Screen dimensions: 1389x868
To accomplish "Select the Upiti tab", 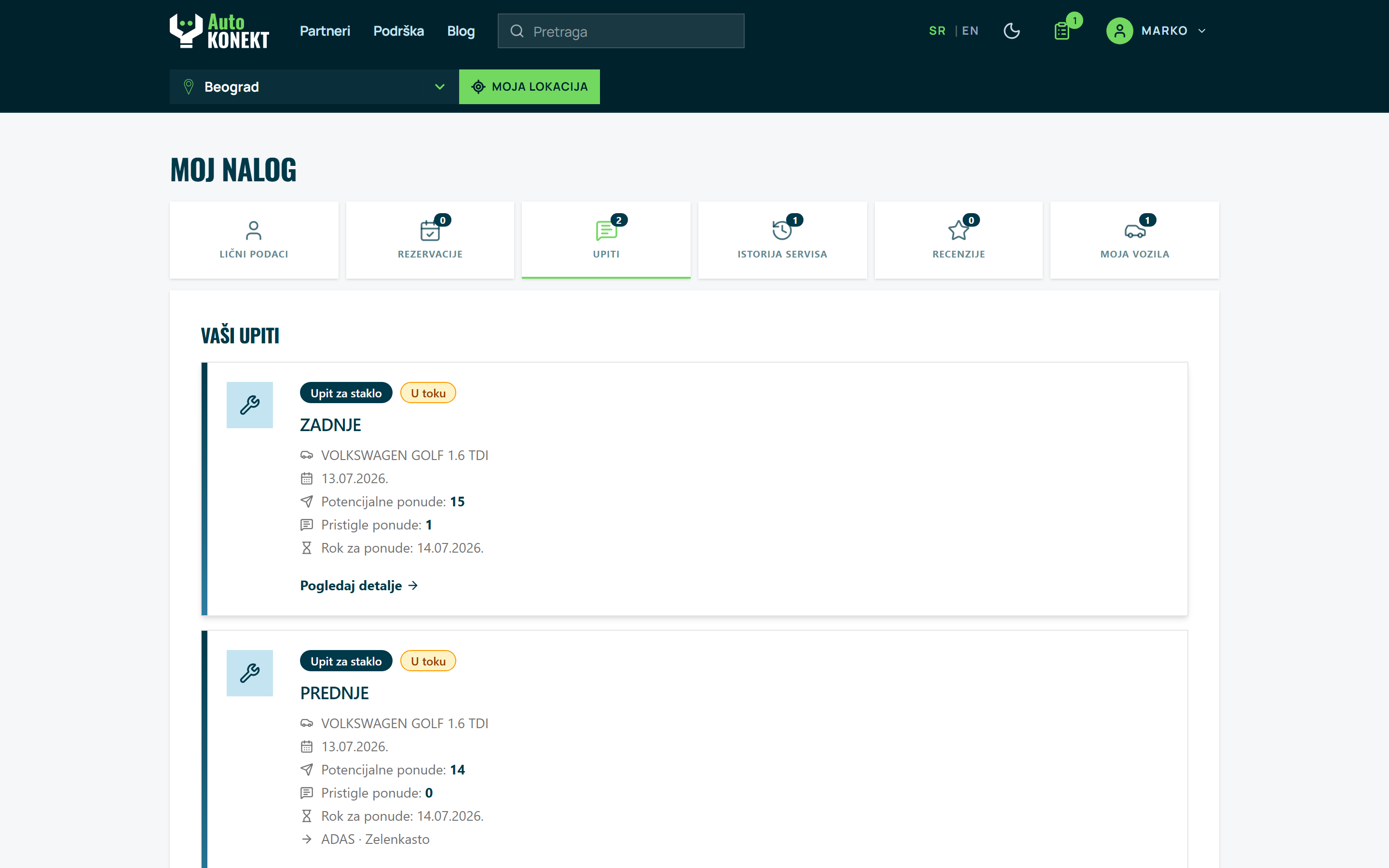I will pos(606,240).
